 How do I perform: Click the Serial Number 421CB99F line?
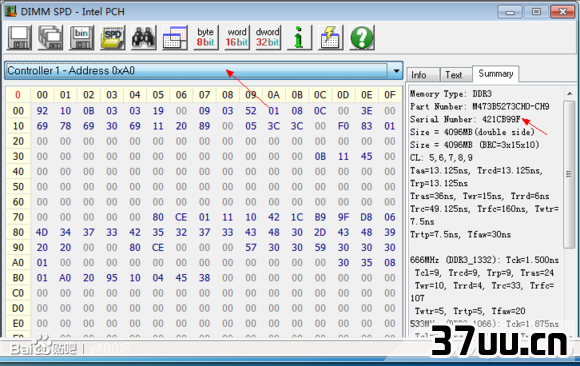(x=465, y=120)
